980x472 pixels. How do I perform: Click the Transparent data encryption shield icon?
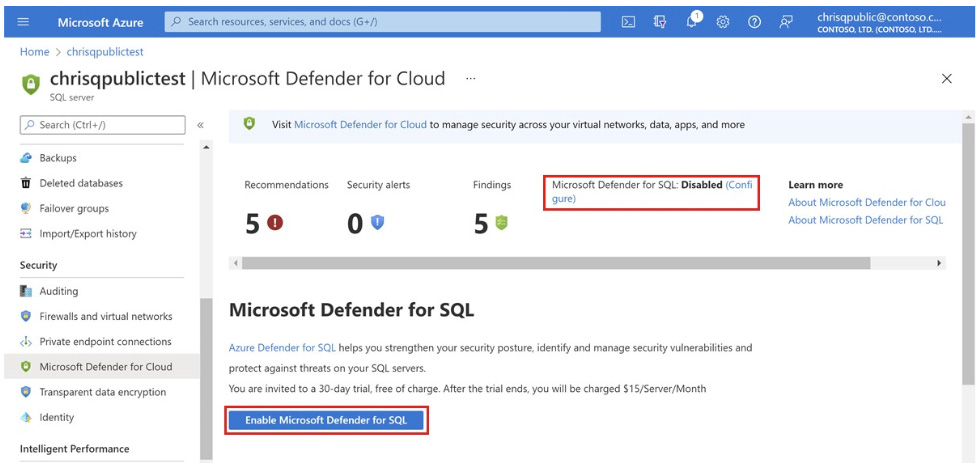pyautogui.click(x=26, y=392)
